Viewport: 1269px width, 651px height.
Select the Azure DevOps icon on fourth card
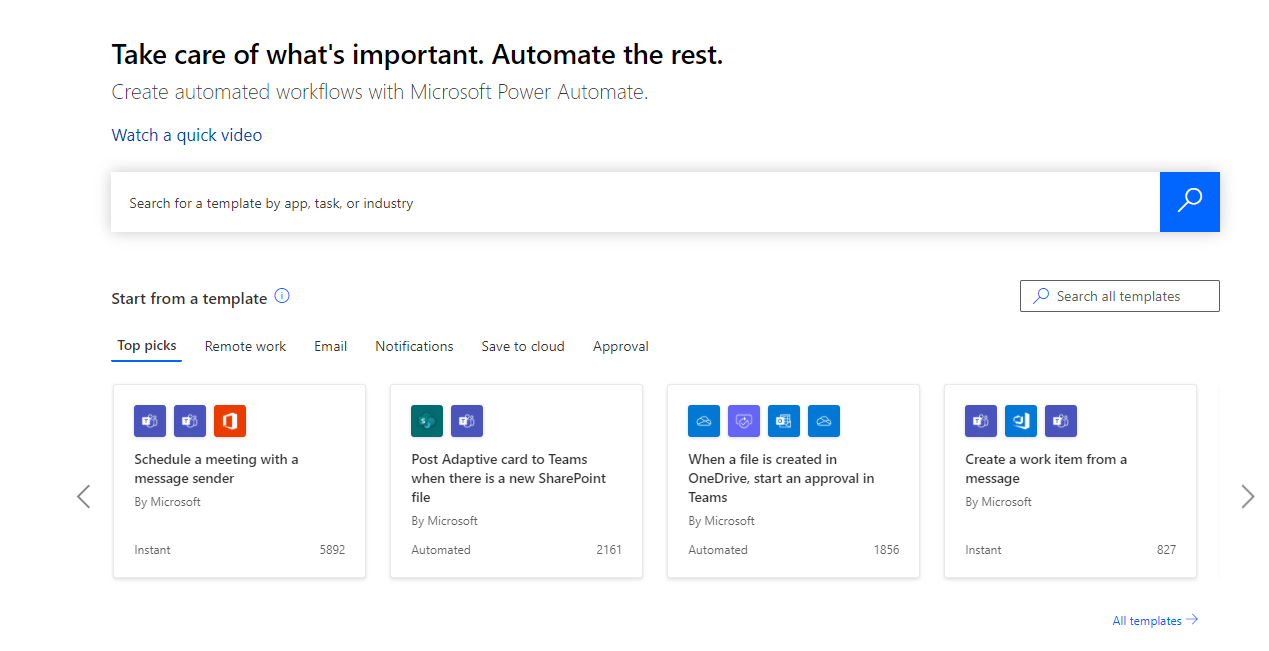[1020, 421]
